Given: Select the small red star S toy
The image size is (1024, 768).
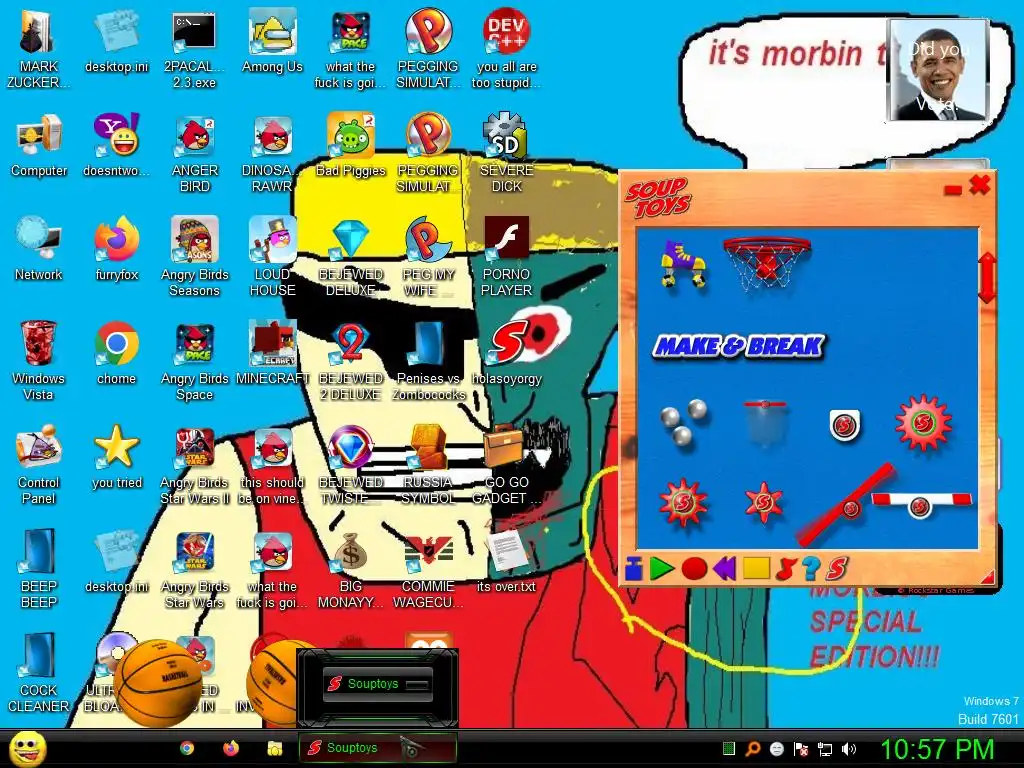Looking at the screenshot, I should (x=763, y=502).
